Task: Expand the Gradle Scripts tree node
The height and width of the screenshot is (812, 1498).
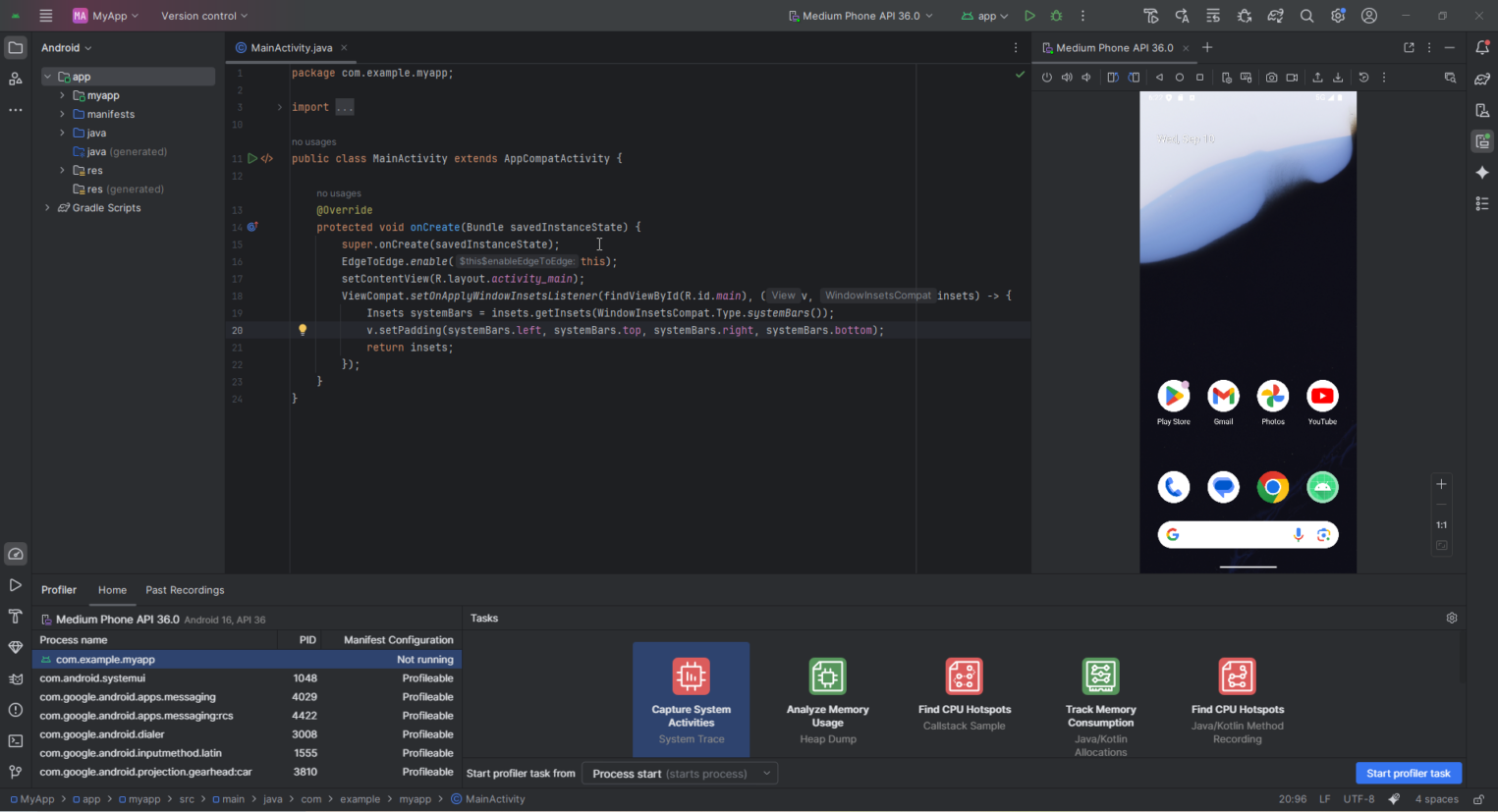Action: point(47,208)
